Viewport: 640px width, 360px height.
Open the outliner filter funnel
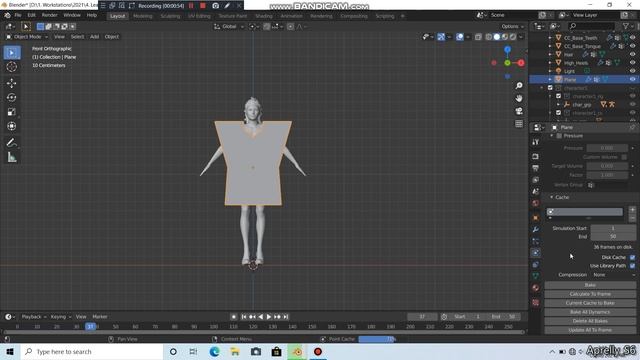(625, 26)
